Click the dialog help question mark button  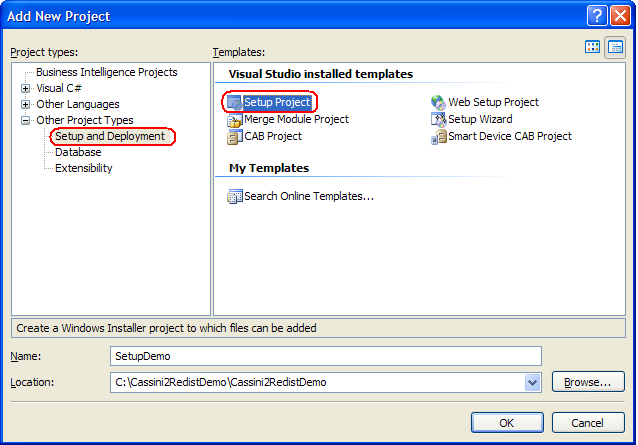pyautogui.click(x=597, y=16)
